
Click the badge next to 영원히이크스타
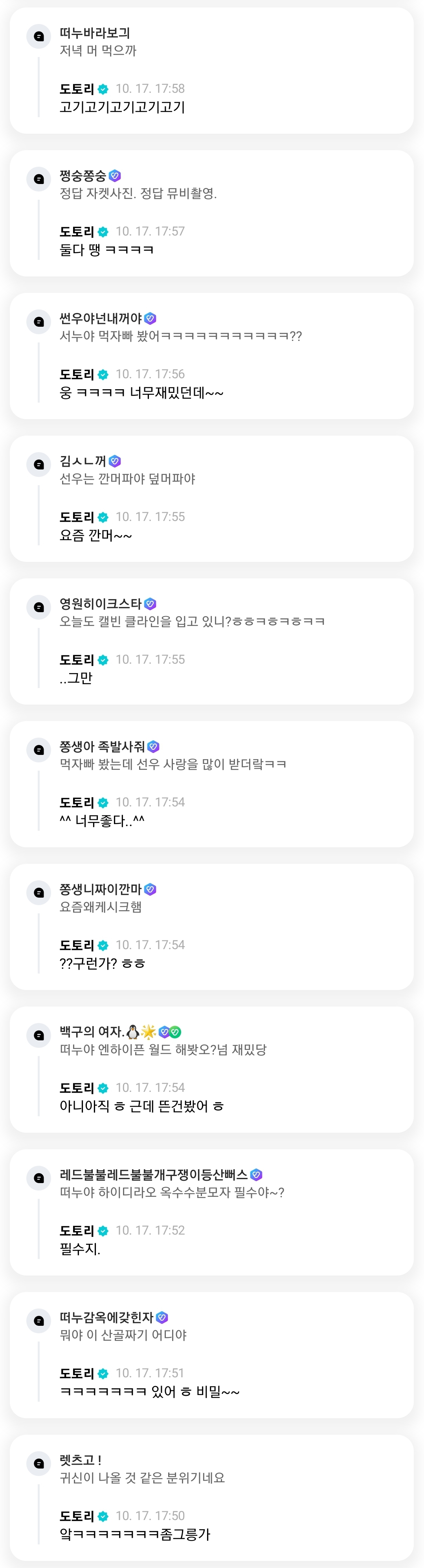tap(150, 604)
